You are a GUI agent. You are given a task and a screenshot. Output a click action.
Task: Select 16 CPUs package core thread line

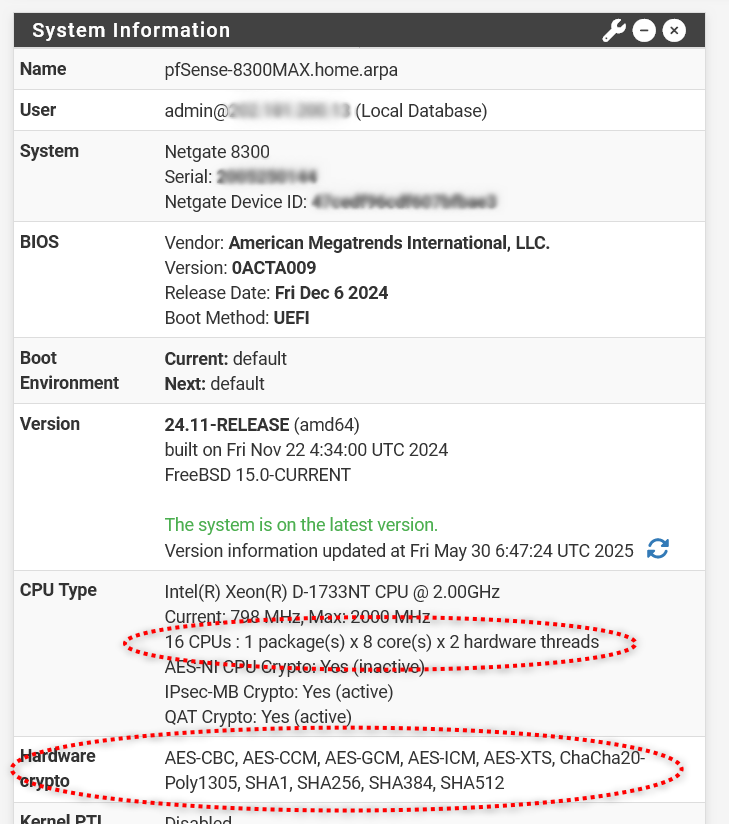click(x=382, y=642)
